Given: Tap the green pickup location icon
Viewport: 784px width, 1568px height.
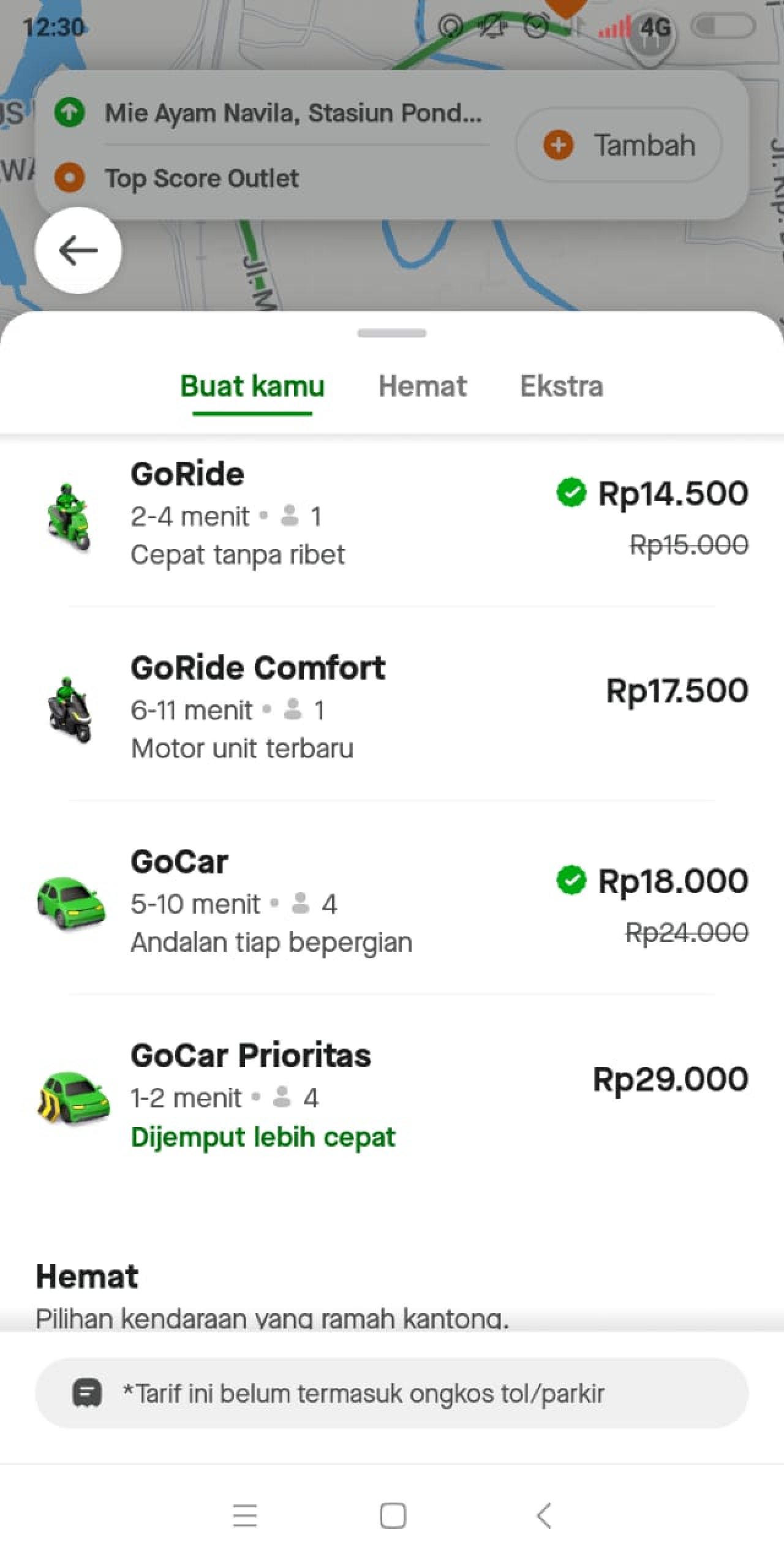Looking at the screenshot, I should click(x=70, y=113).
